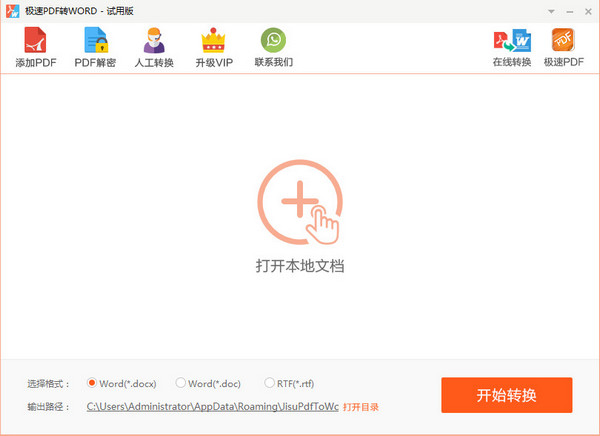Click the 输出路径 label
This screenshot has width=600, height=436.
pyautogui.click(x=49, y=407)
